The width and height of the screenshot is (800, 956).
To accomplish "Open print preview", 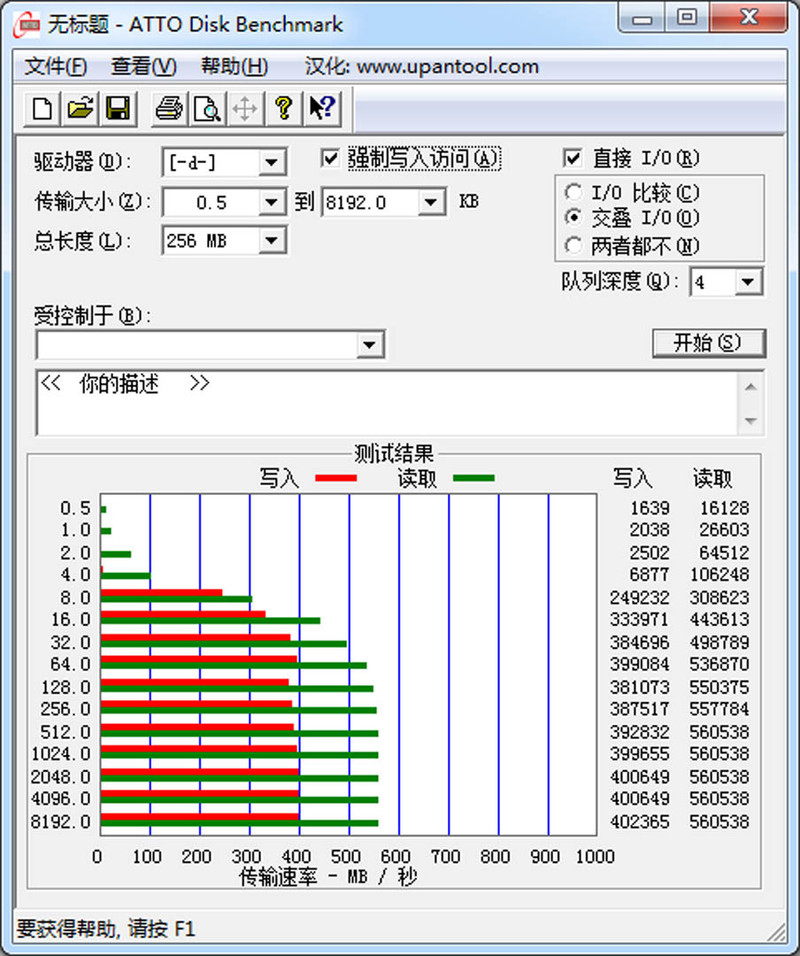I will click(x=206, y=109).
